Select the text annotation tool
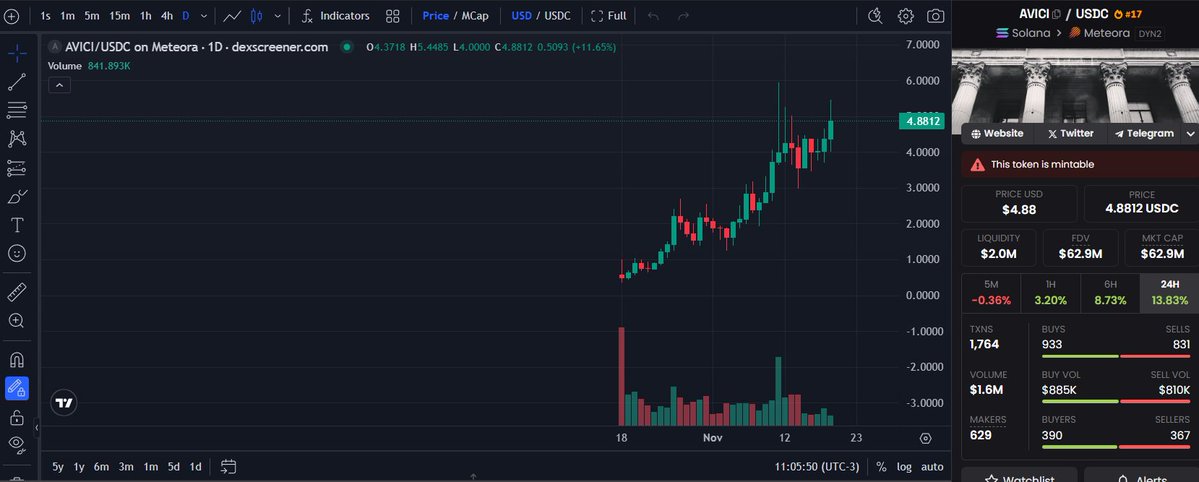 (x=17, y=225)
